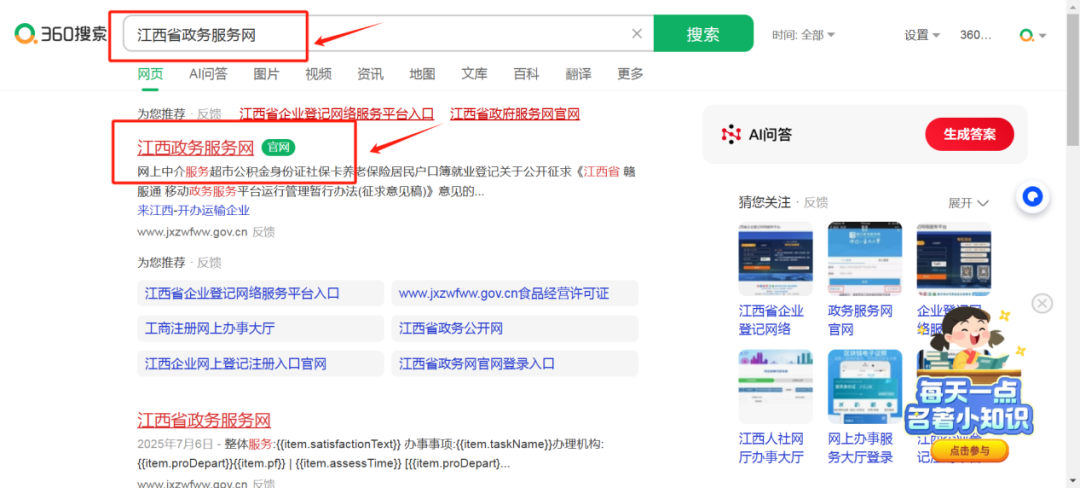Image resolution: width=1080 pixels, height=488 pixels.
Task: Click the green 官网 badge
Action: pos(278,147)
